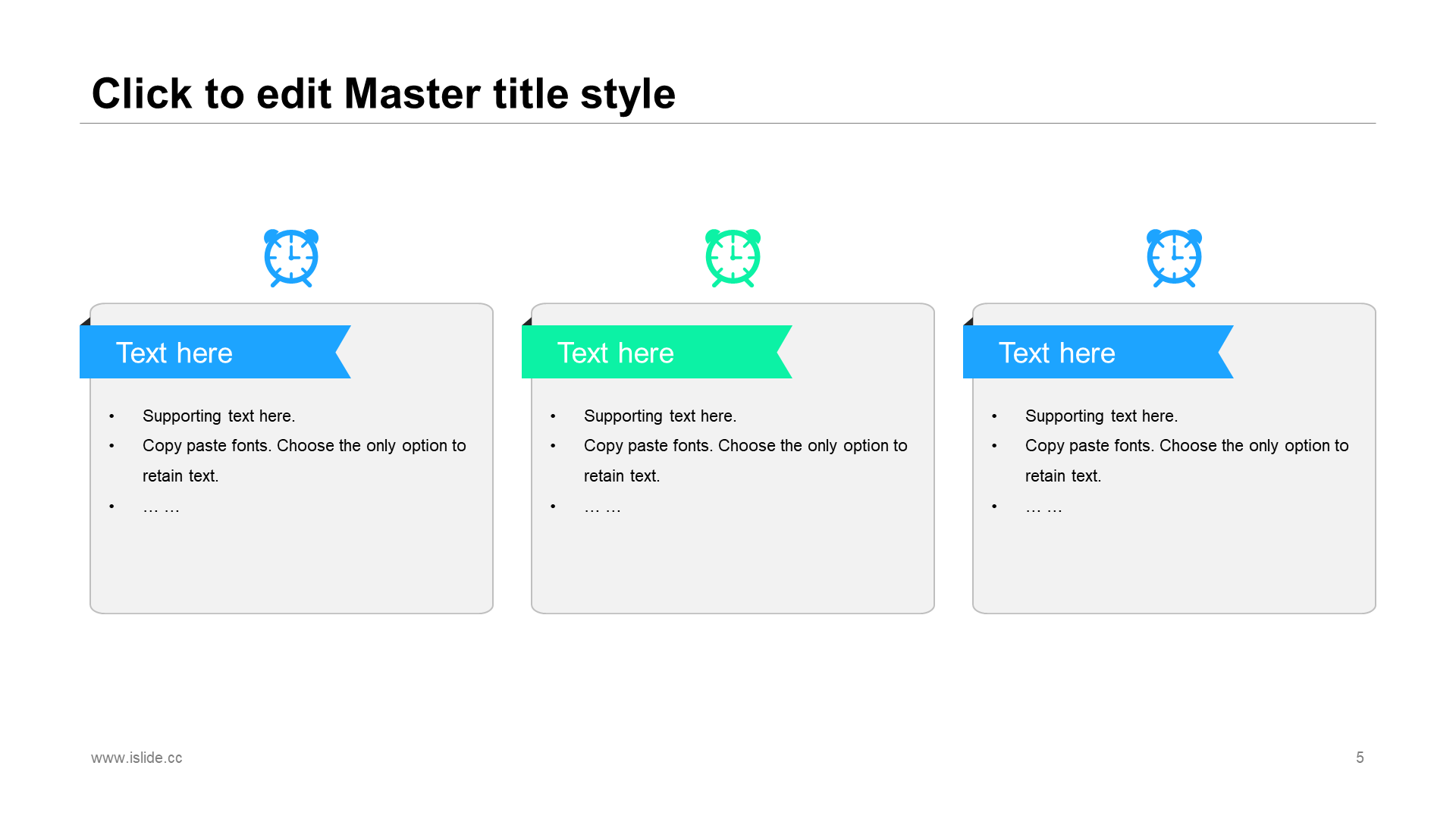Click 'Copy paste fonts' line in left card
This screenshot has width=1456, height=819.
click(x=304, y=460)
